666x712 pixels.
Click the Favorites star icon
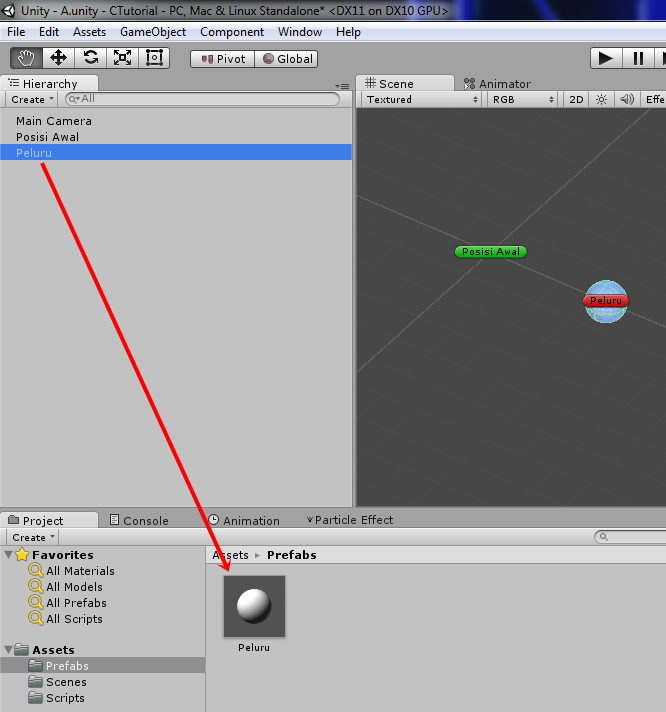[22, 554]
